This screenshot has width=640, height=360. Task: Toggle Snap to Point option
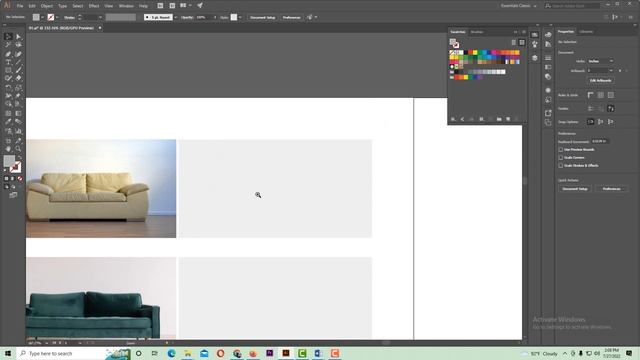pyautogui.click(x=591, y=122)
